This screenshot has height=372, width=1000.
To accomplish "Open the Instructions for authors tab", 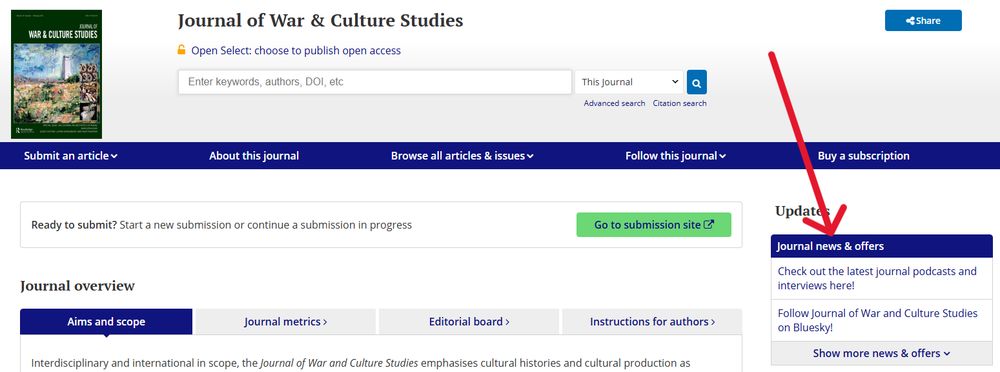I will 652,322.
